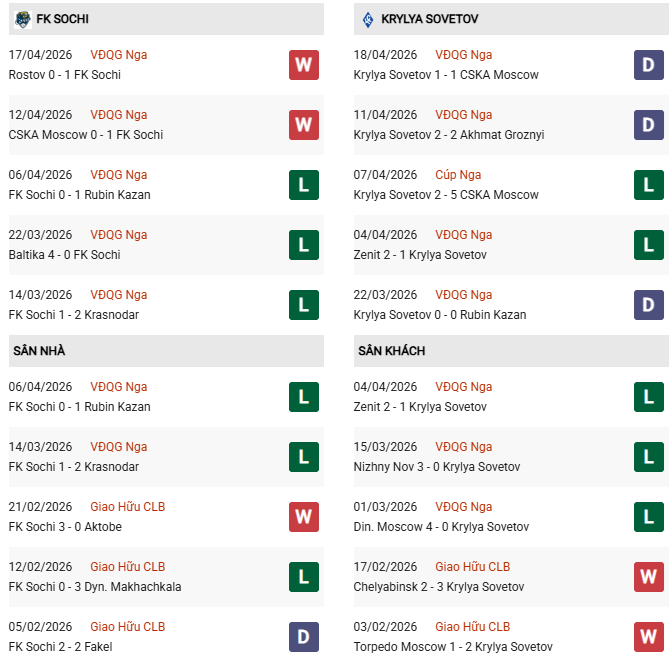Click D badge for Krylya Sovetov 1 - 1 CSKA Moscow
This screenshot has height=663, width=672.
649,65
